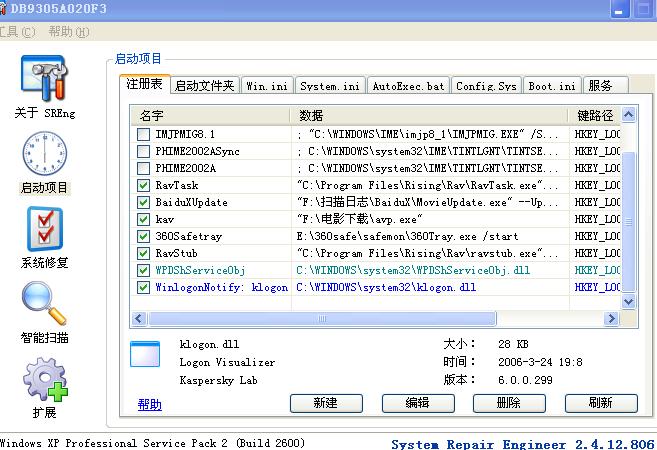The width and height of the screenshot is (657, 450).
Task: Open the Boot.ini tab
Action: point(552,85)
